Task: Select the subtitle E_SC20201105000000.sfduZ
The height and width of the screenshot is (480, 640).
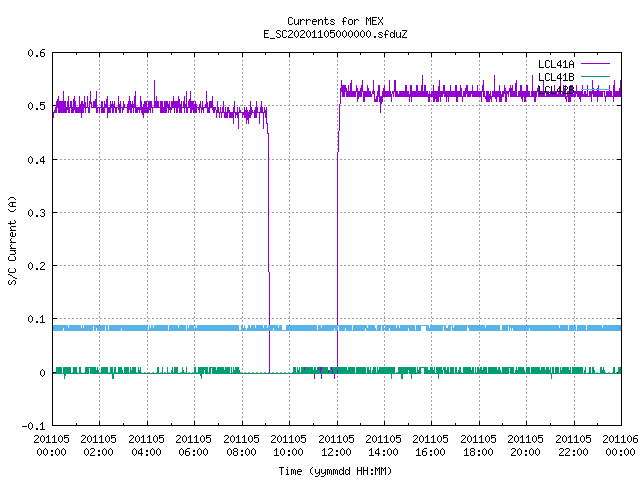Action: 335,34
